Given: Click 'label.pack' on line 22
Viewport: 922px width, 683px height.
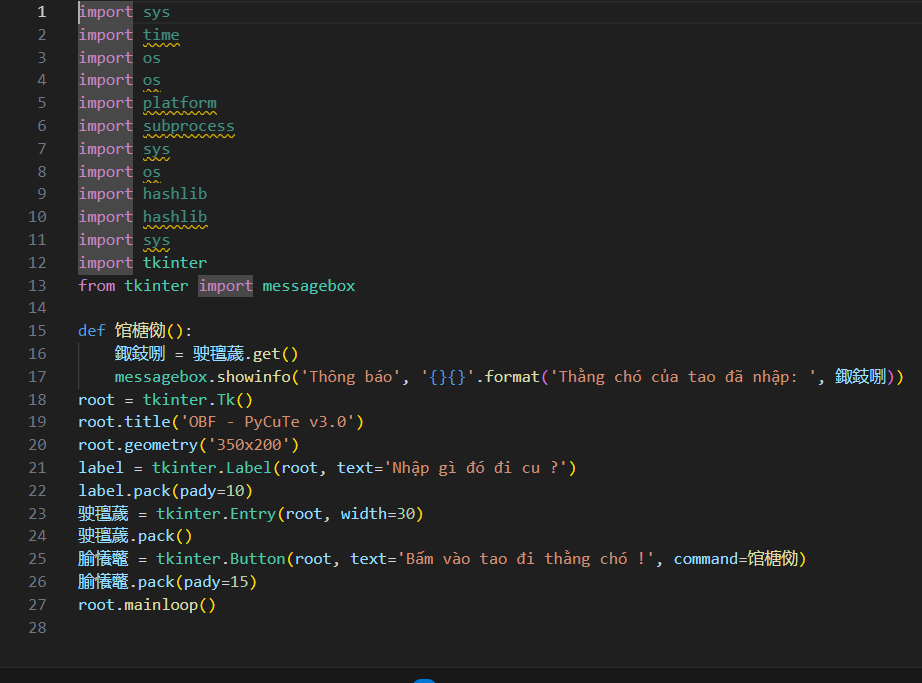Looking at the screenshot, I should (124, 491).
